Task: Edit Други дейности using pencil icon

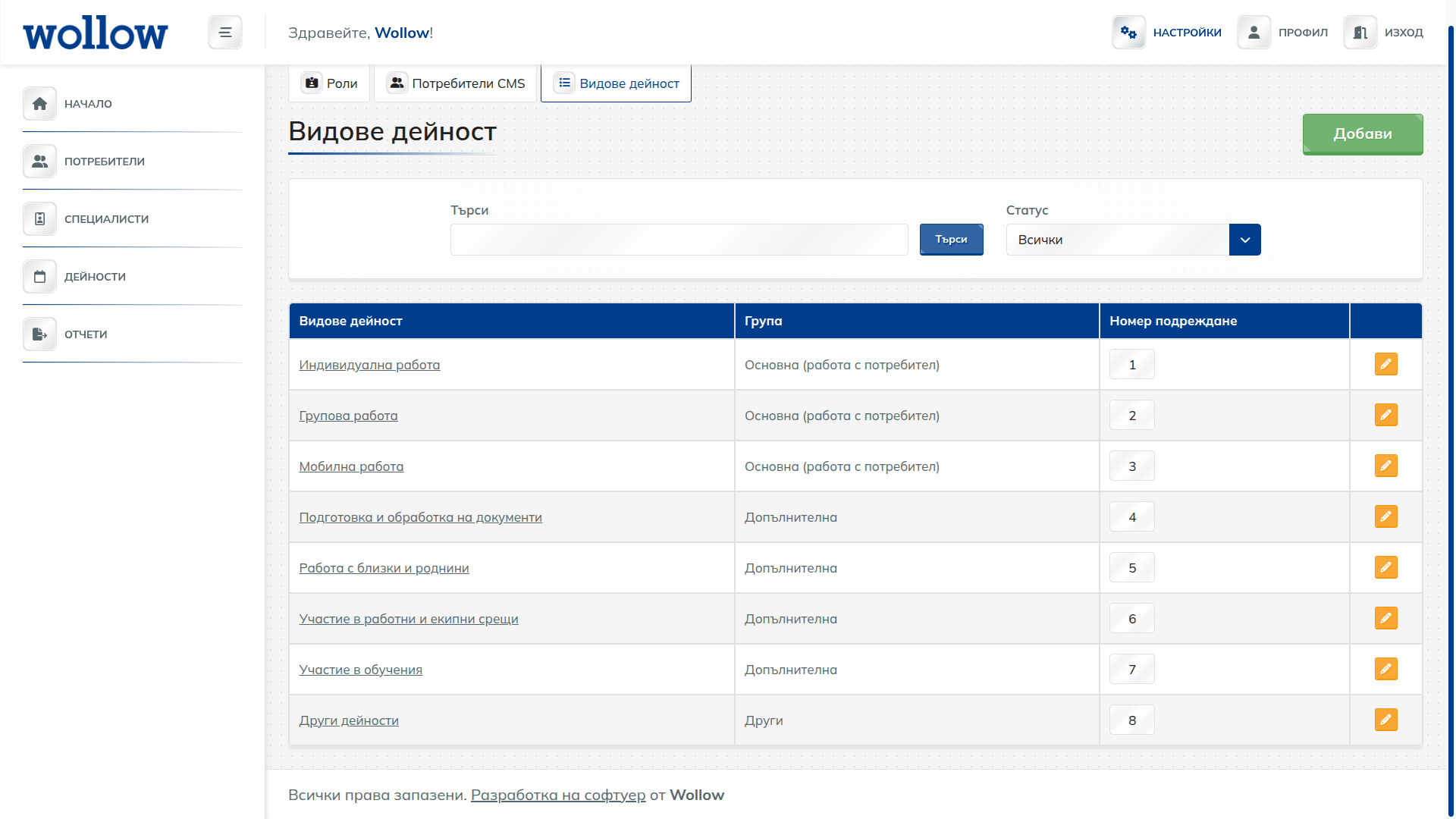Action: (1386, 720)
